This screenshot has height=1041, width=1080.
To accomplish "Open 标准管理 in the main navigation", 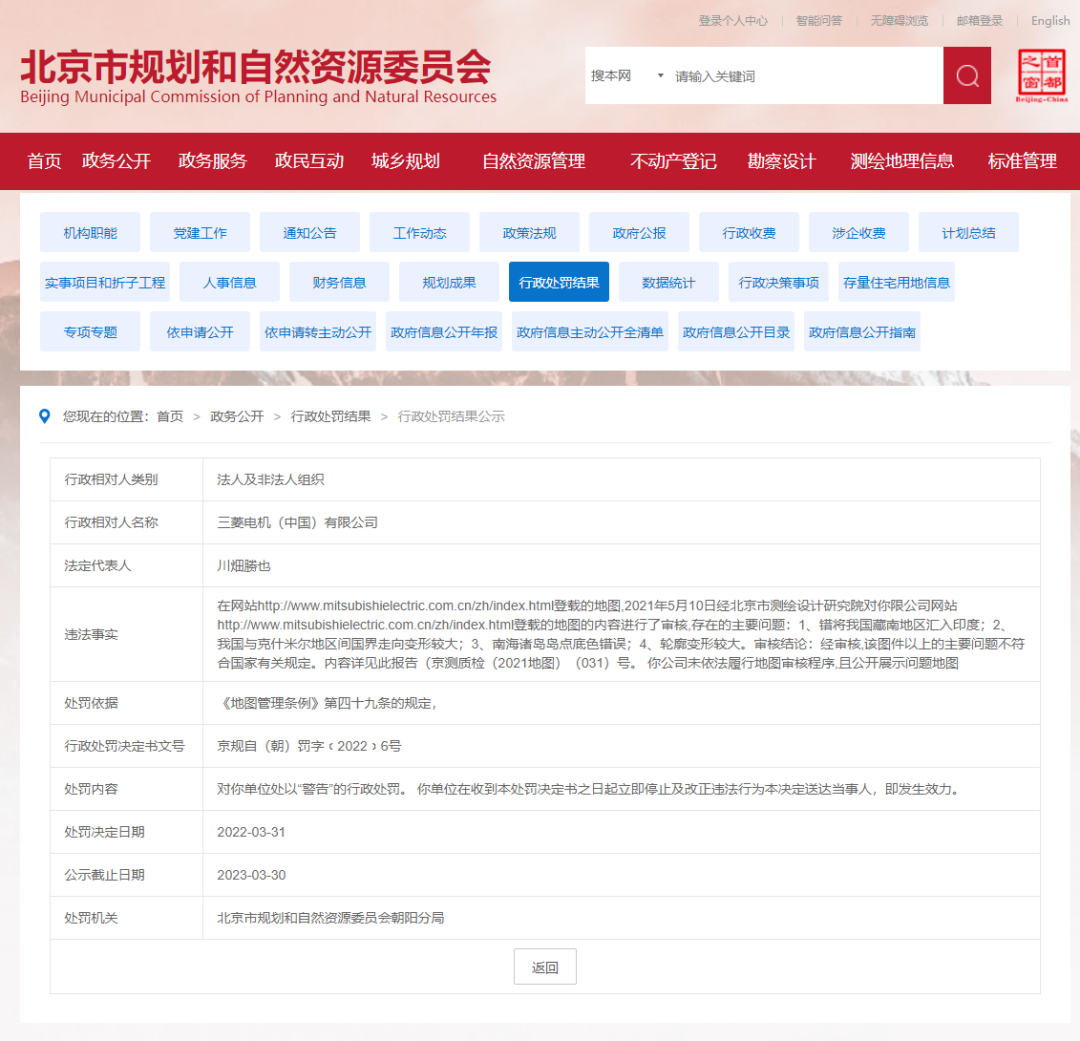I will [1022, 161].
